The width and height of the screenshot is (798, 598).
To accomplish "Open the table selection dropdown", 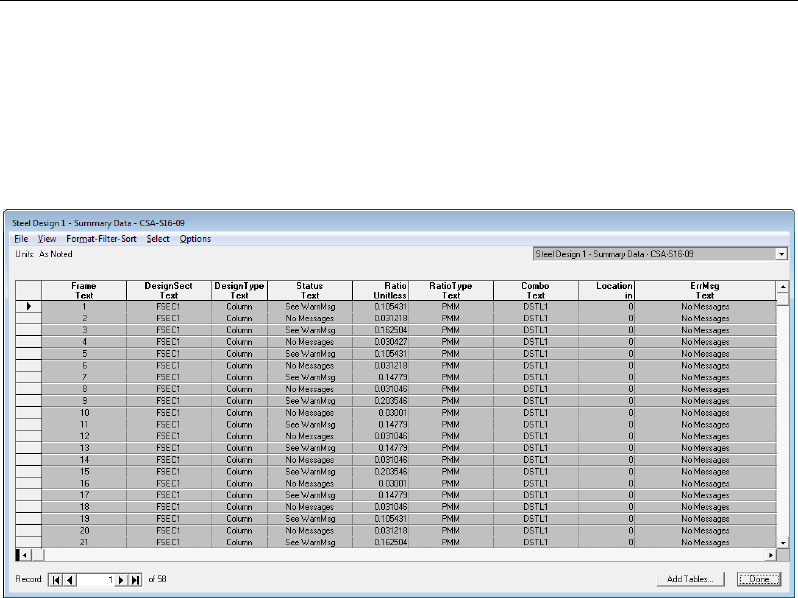I will point(781,254).
